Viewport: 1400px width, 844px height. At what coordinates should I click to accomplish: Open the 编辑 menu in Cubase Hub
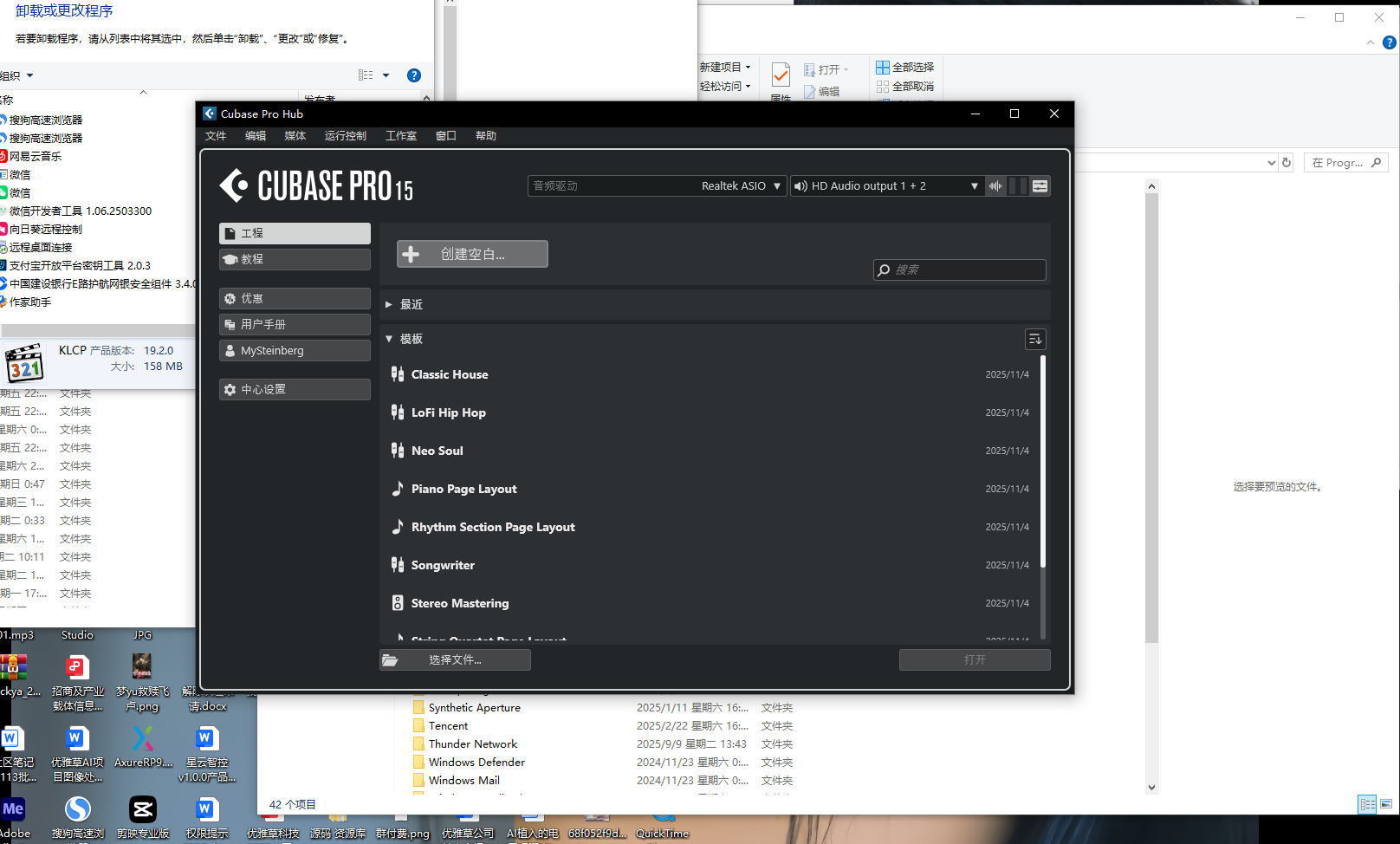tap(256, 136)
